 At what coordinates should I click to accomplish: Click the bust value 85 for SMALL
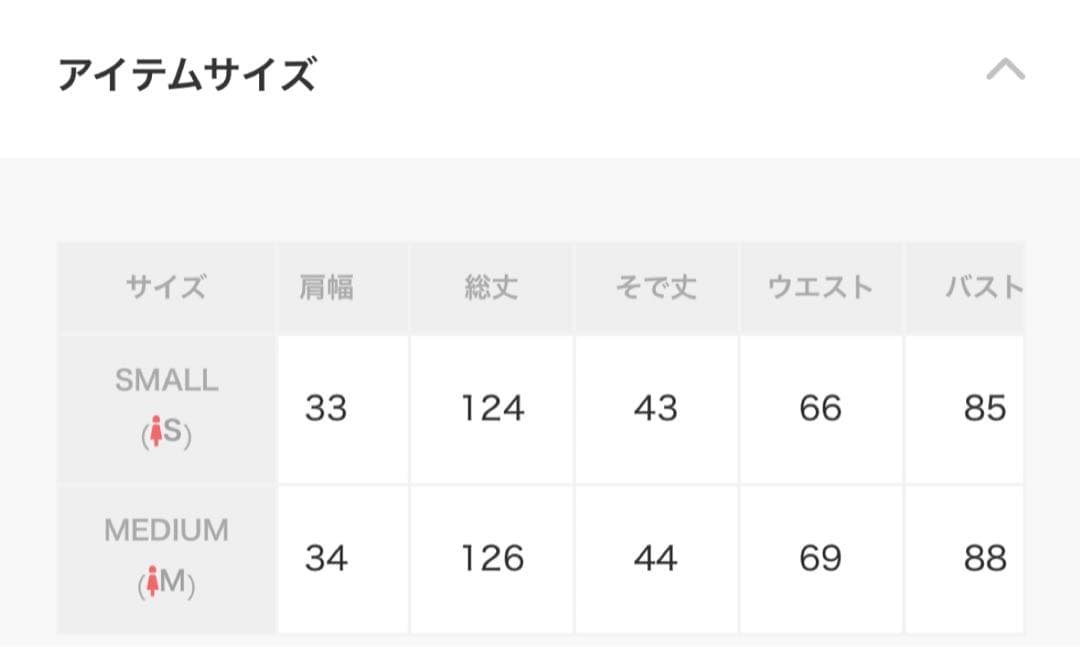(984, 408)
